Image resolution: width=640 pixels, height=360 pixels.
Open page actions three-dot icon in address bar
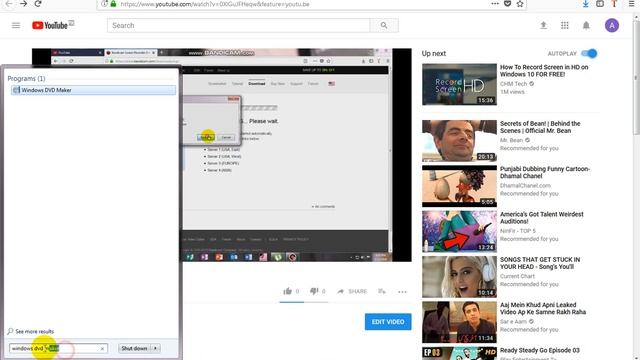495,4
